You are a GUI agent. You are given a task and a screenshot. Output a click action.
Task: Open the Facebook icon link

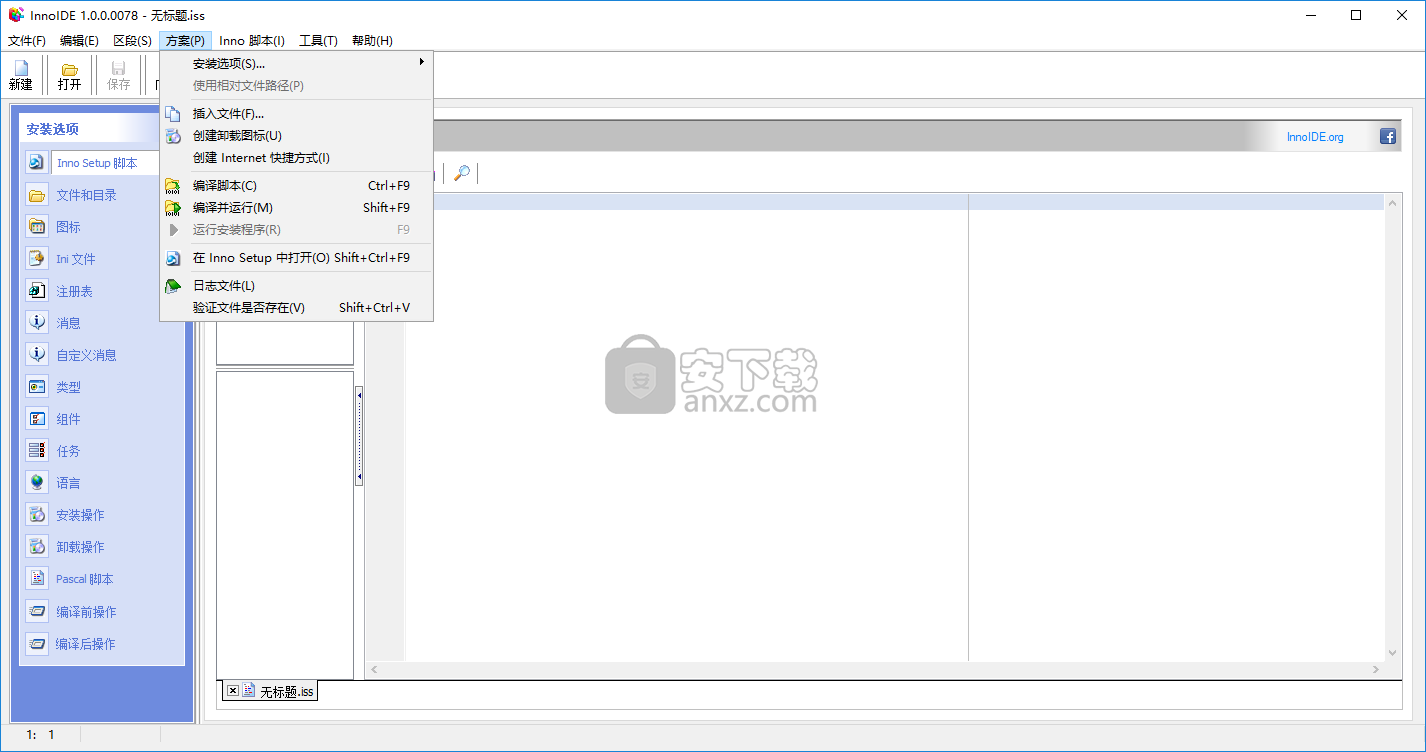click(x=1388, y=137)
